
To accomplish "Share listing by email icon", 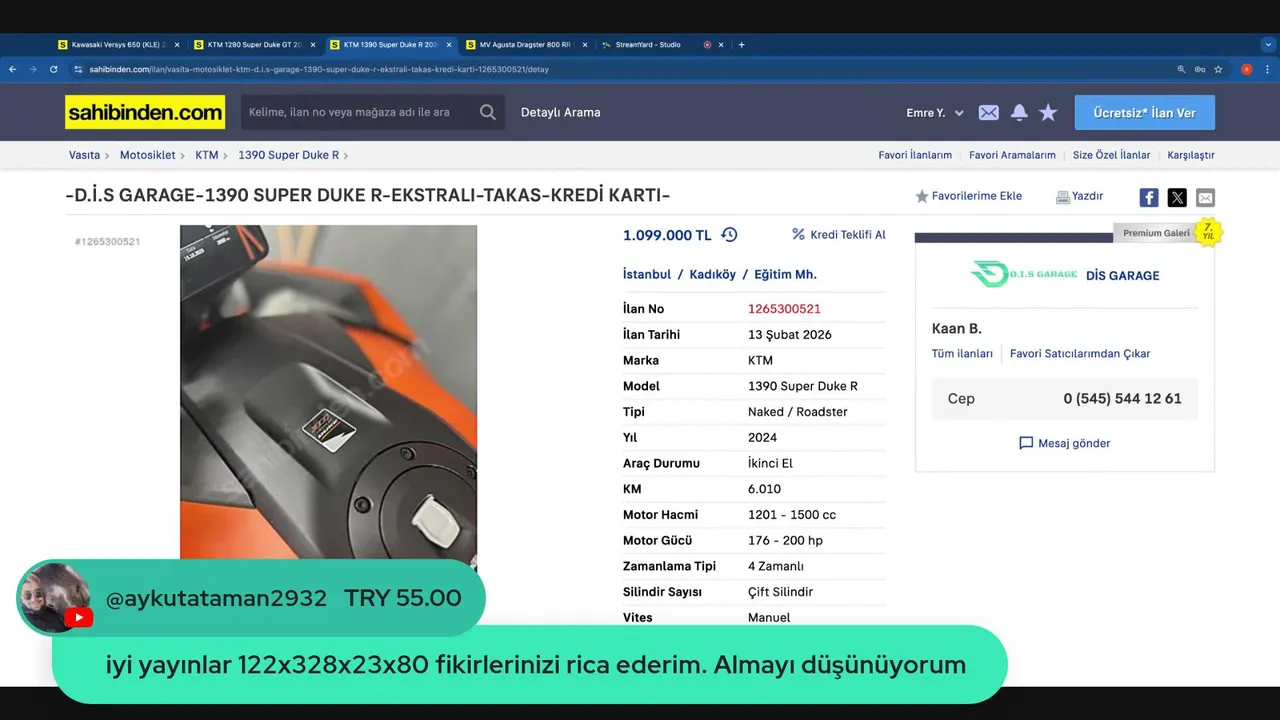I will point(1205,197).
